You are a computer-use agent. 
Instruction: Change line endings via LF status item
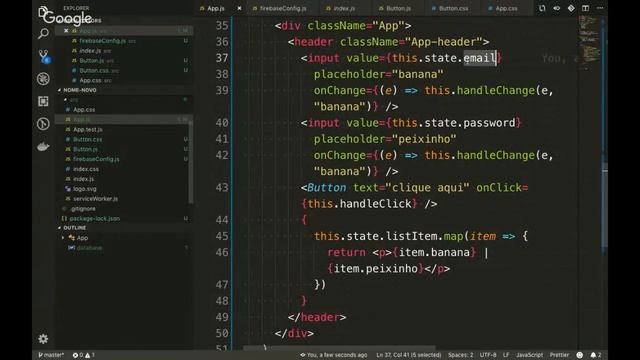pos(506,355)
